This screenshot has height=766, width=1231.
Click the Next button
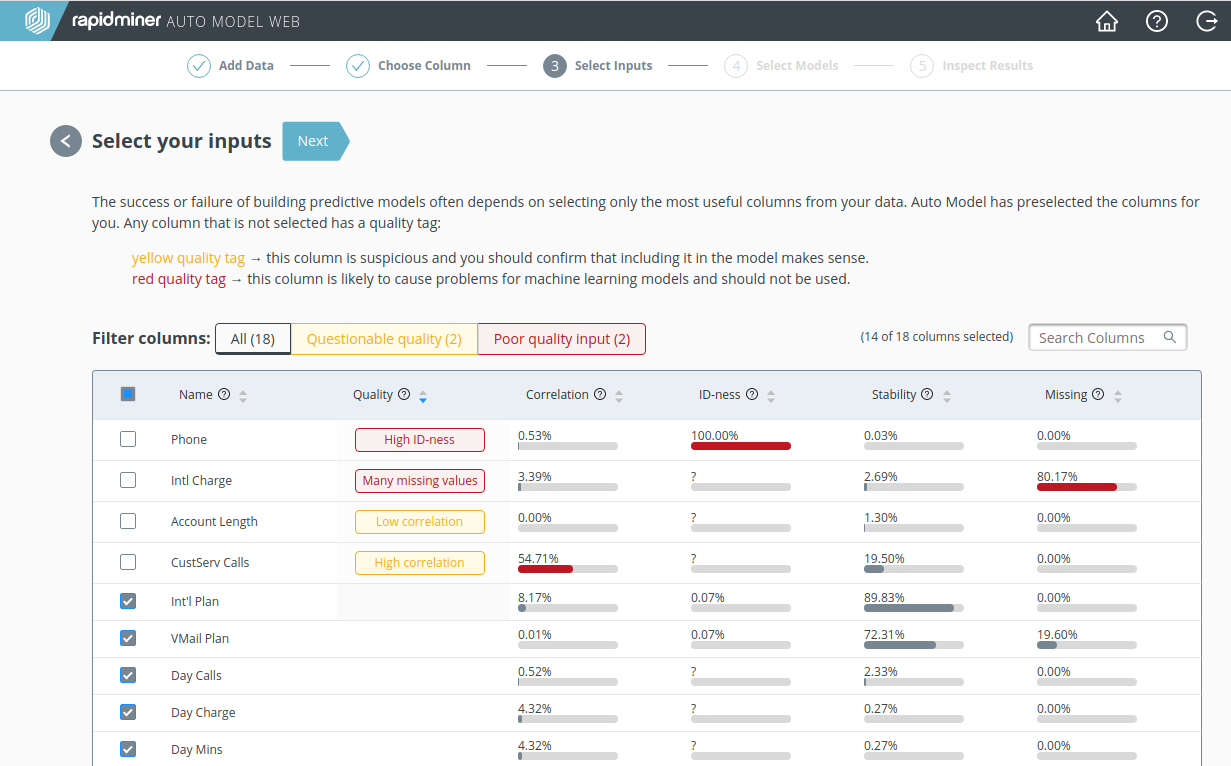314,141
